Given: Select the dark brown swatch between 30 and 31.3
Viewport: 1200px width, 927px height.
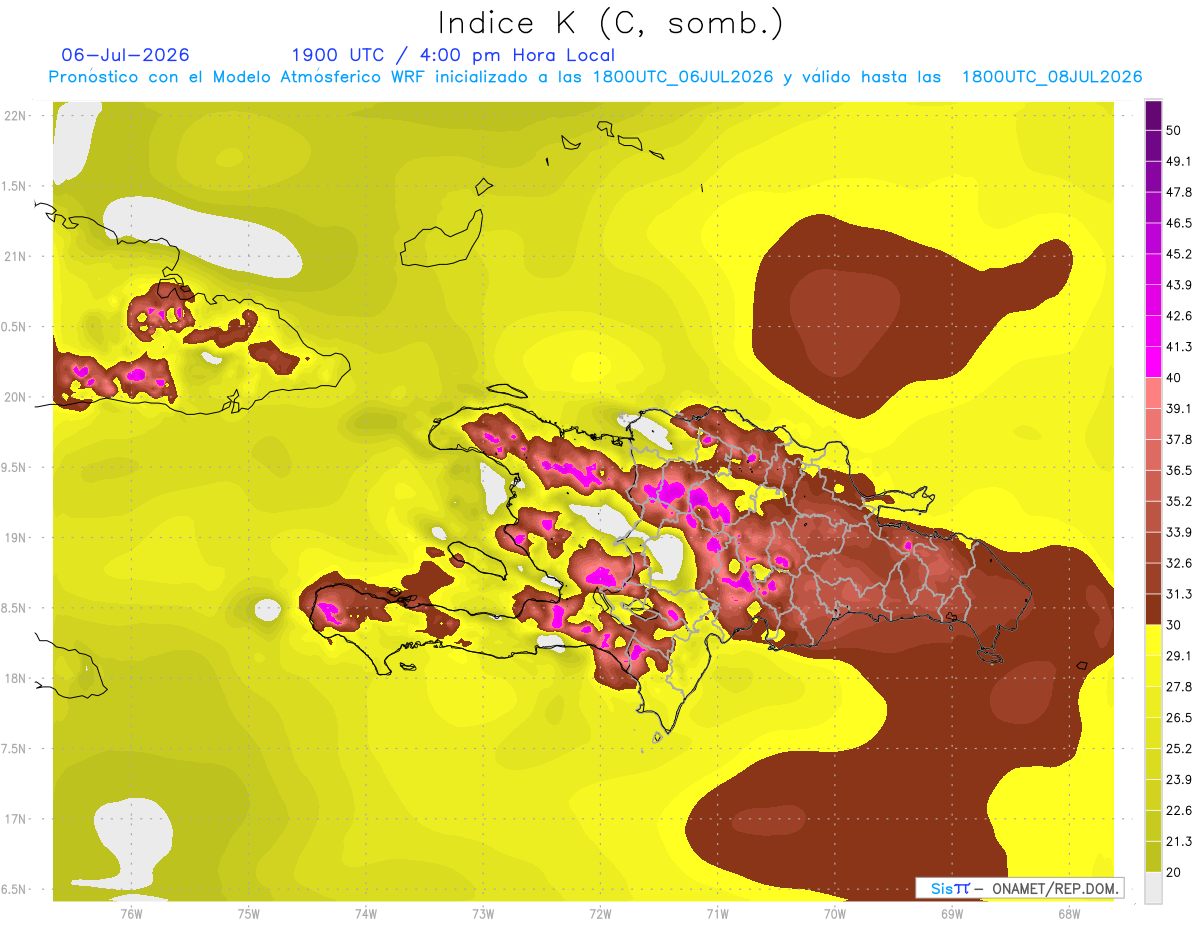Looking at the screenshot, I should (1153, 609).
